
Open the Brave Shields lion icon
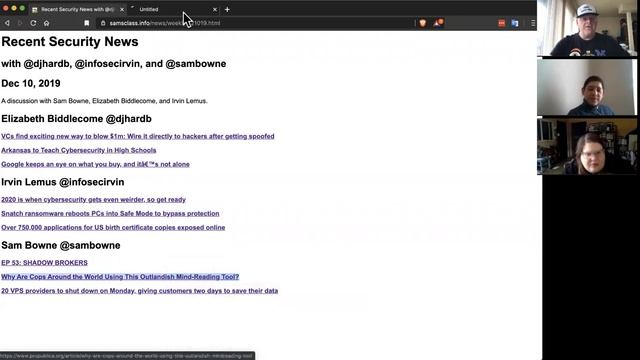(x=423, y=23)
